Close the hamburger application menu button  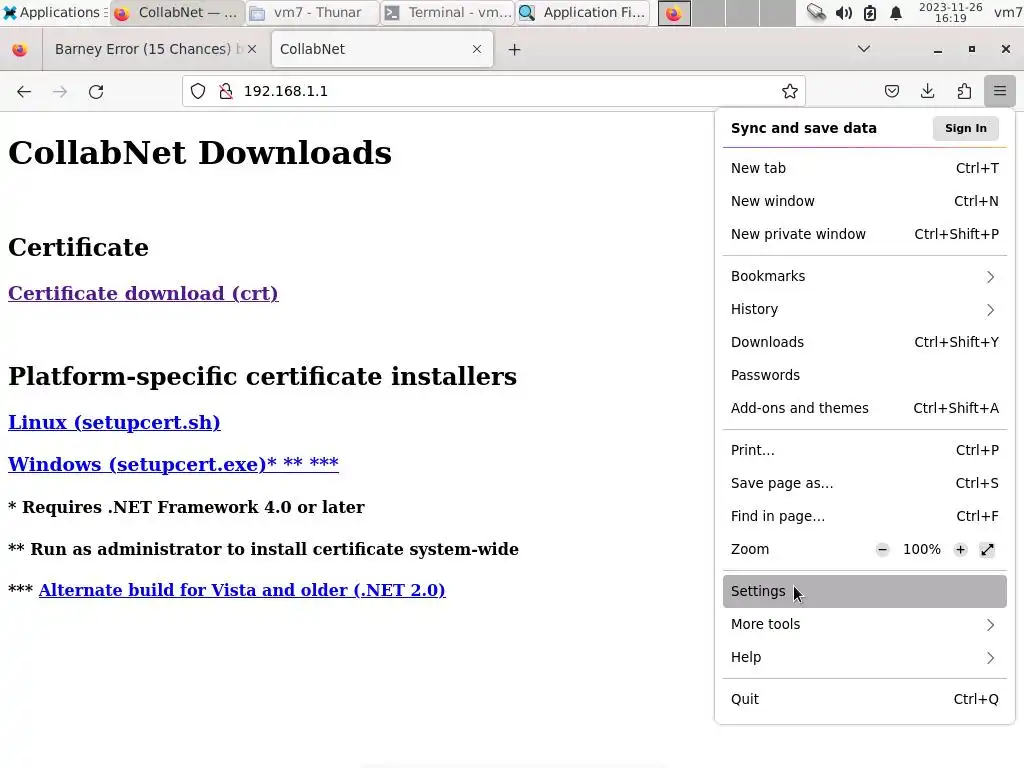tap(999, 91)
